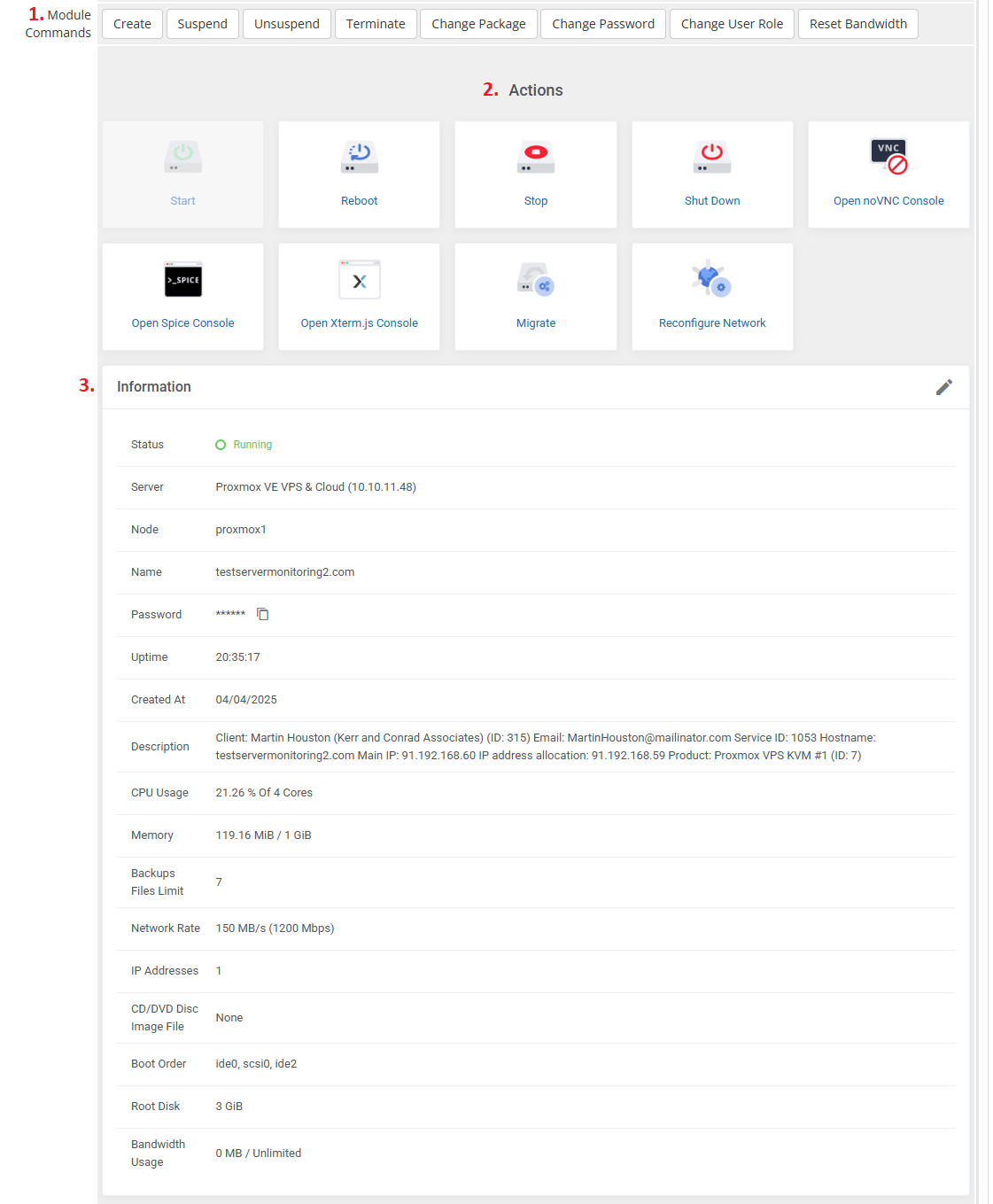
Task: Click bandwidth usage 0 MB / Unlimited
Action: pyautogui.click(x=259, y=1154)
